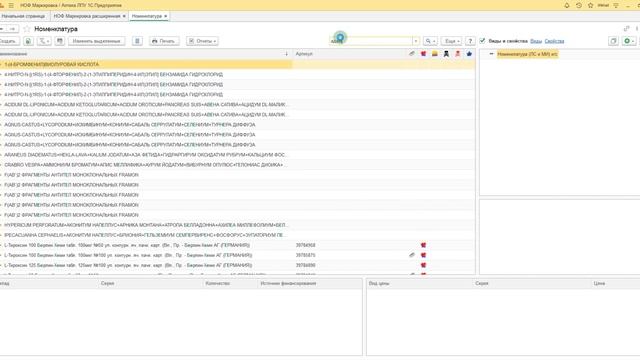Screen dimensions: 640x360
Task: Click the paperclip column header icon
Action: pos(412,54)
